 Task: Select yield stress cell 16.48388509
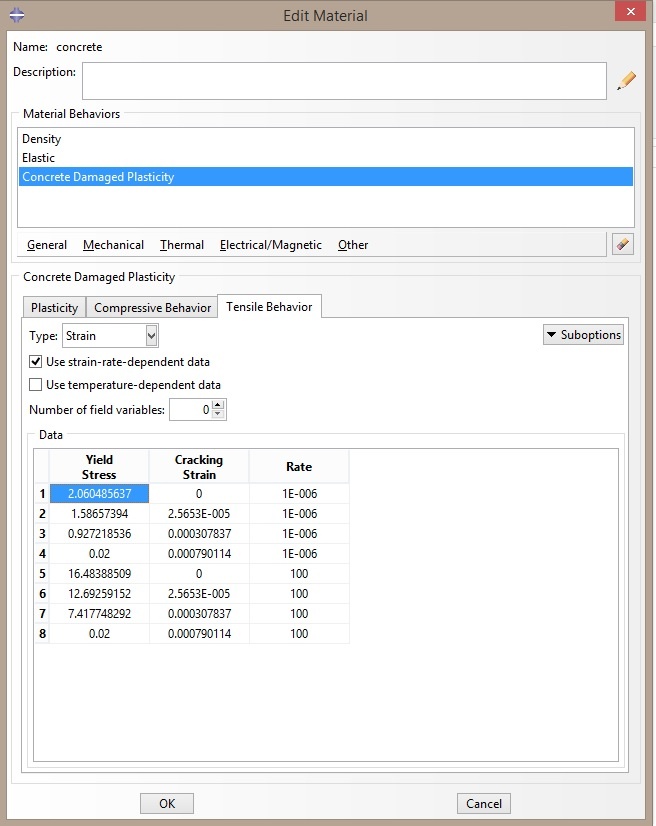(x=99, y=574)
